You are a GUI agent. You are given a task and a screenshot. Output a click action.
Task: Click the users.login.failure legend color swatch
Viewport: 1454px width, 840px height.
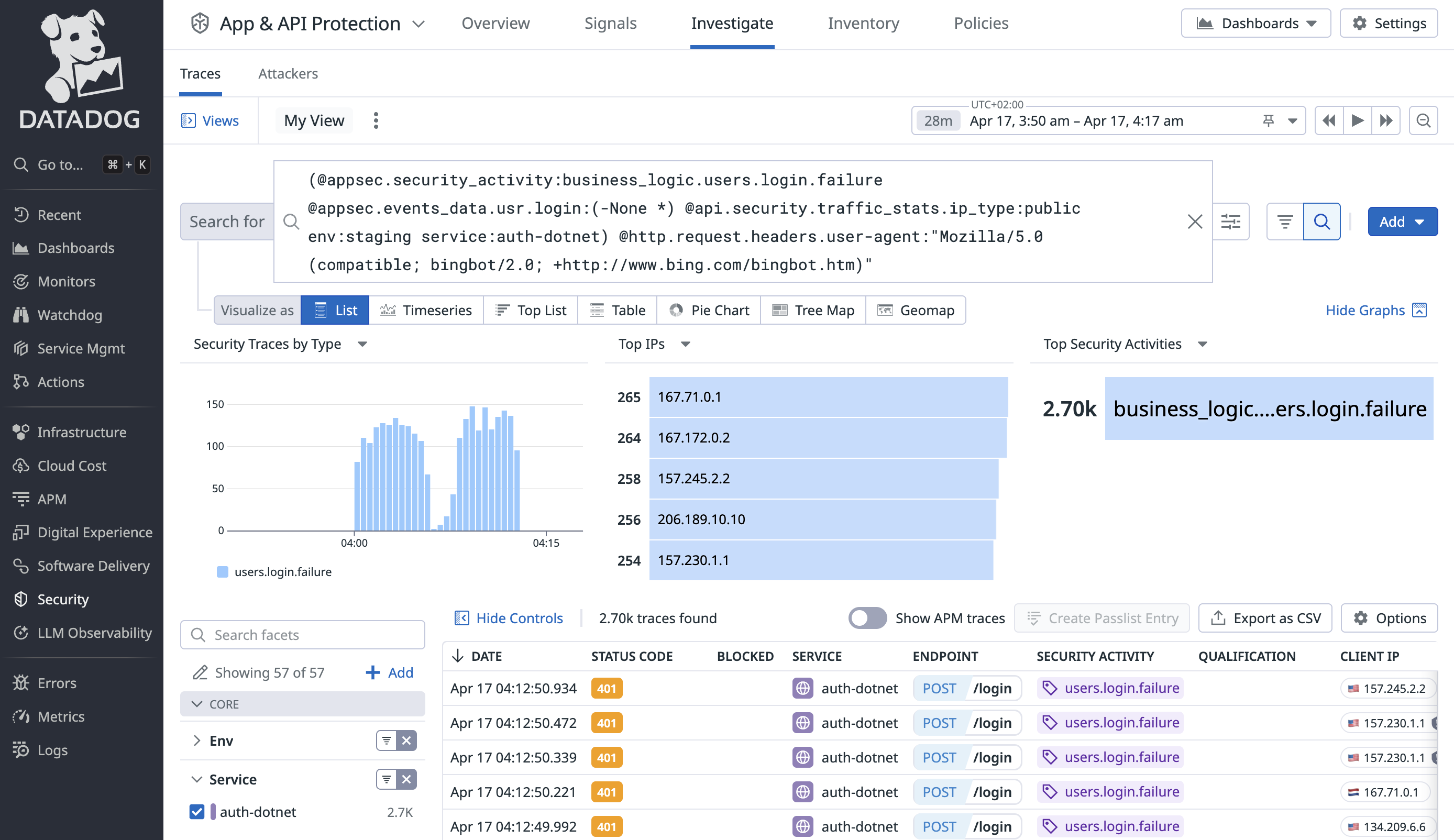coord(222,572)
